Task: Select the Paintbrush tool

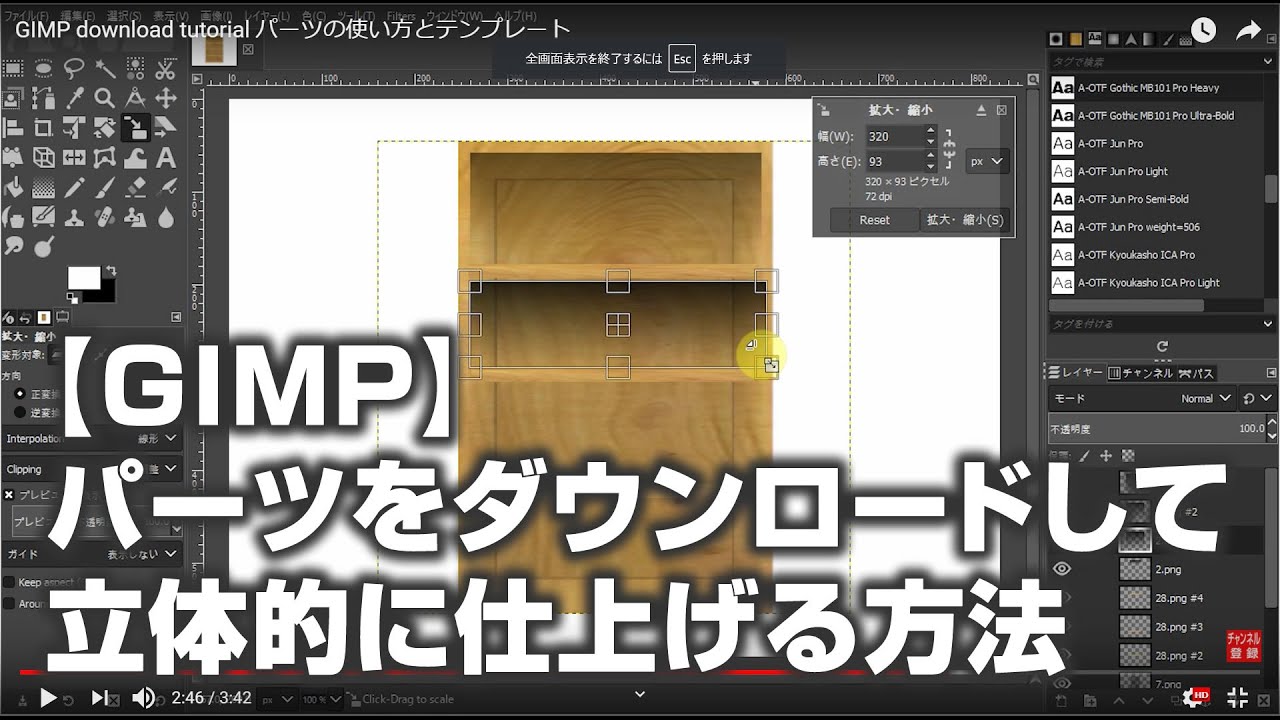Action: (105, 188)
